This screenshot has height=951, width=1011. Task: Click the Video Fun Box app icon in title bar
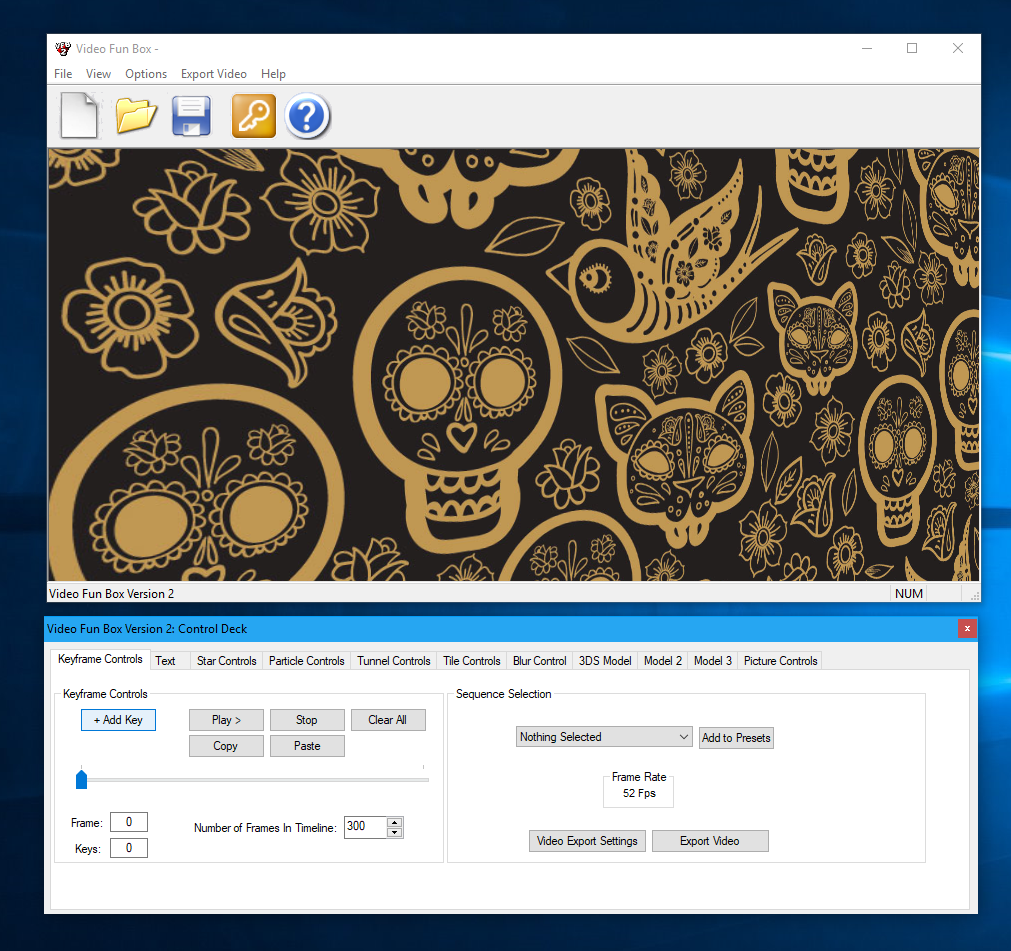coord(63,49)
